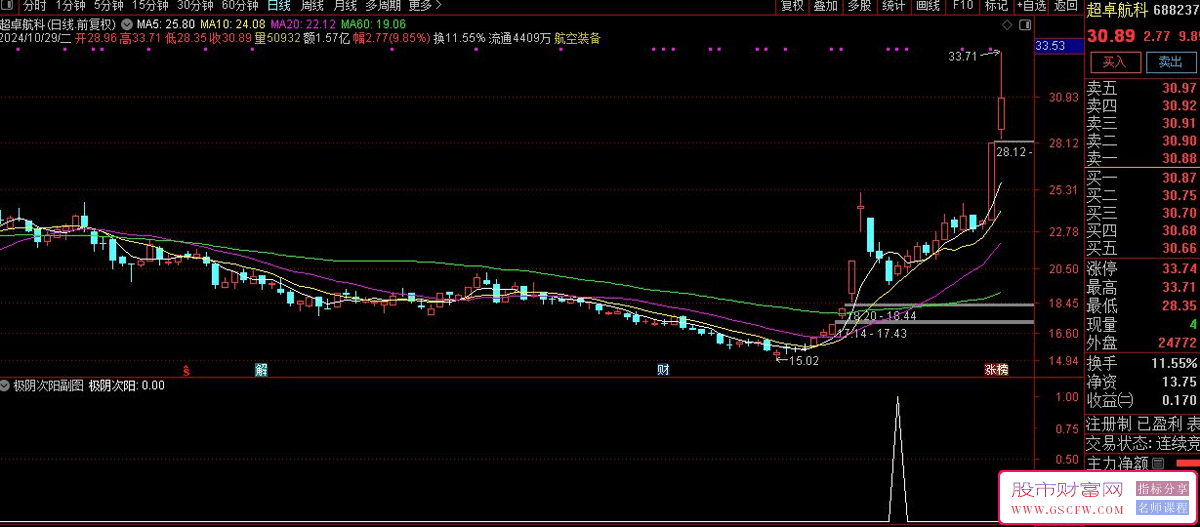Switch to 分时 intraday view
1200x527 pixels.
(x=35, y=6)
